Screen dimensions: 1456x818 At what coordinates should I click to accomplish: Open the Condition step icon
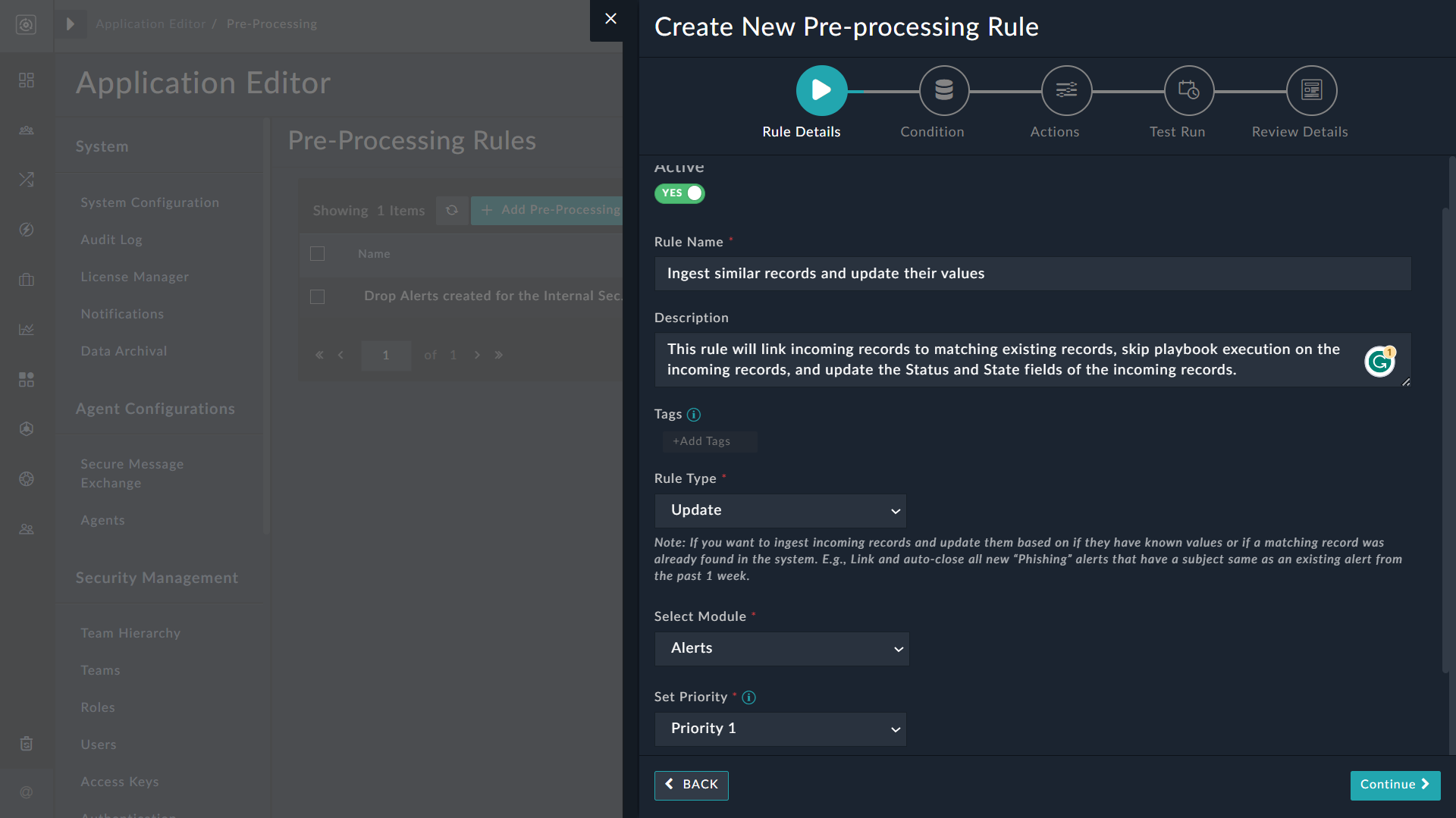(x=943, y=89)
